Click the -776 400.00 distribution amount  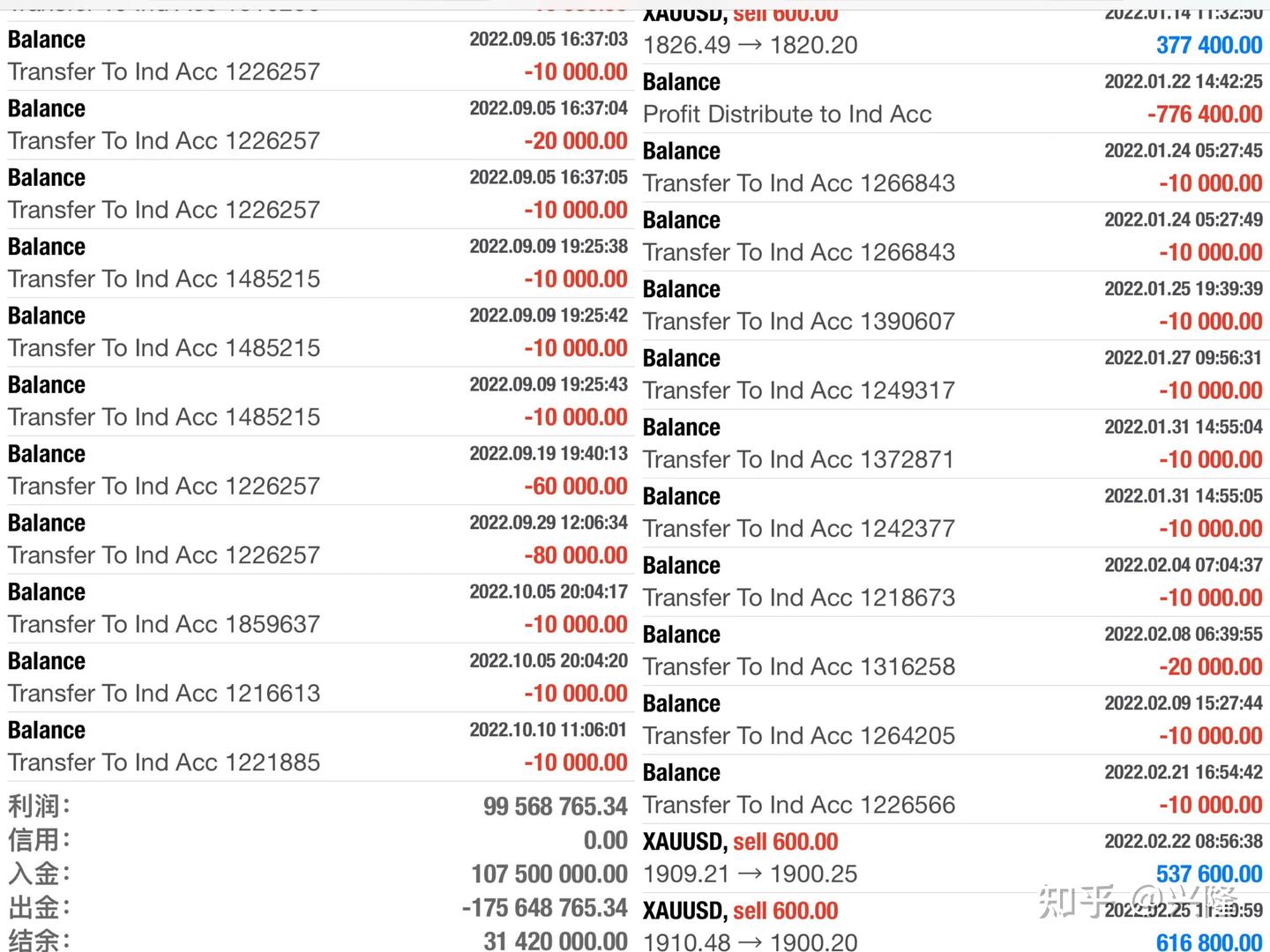[1205, 114]
